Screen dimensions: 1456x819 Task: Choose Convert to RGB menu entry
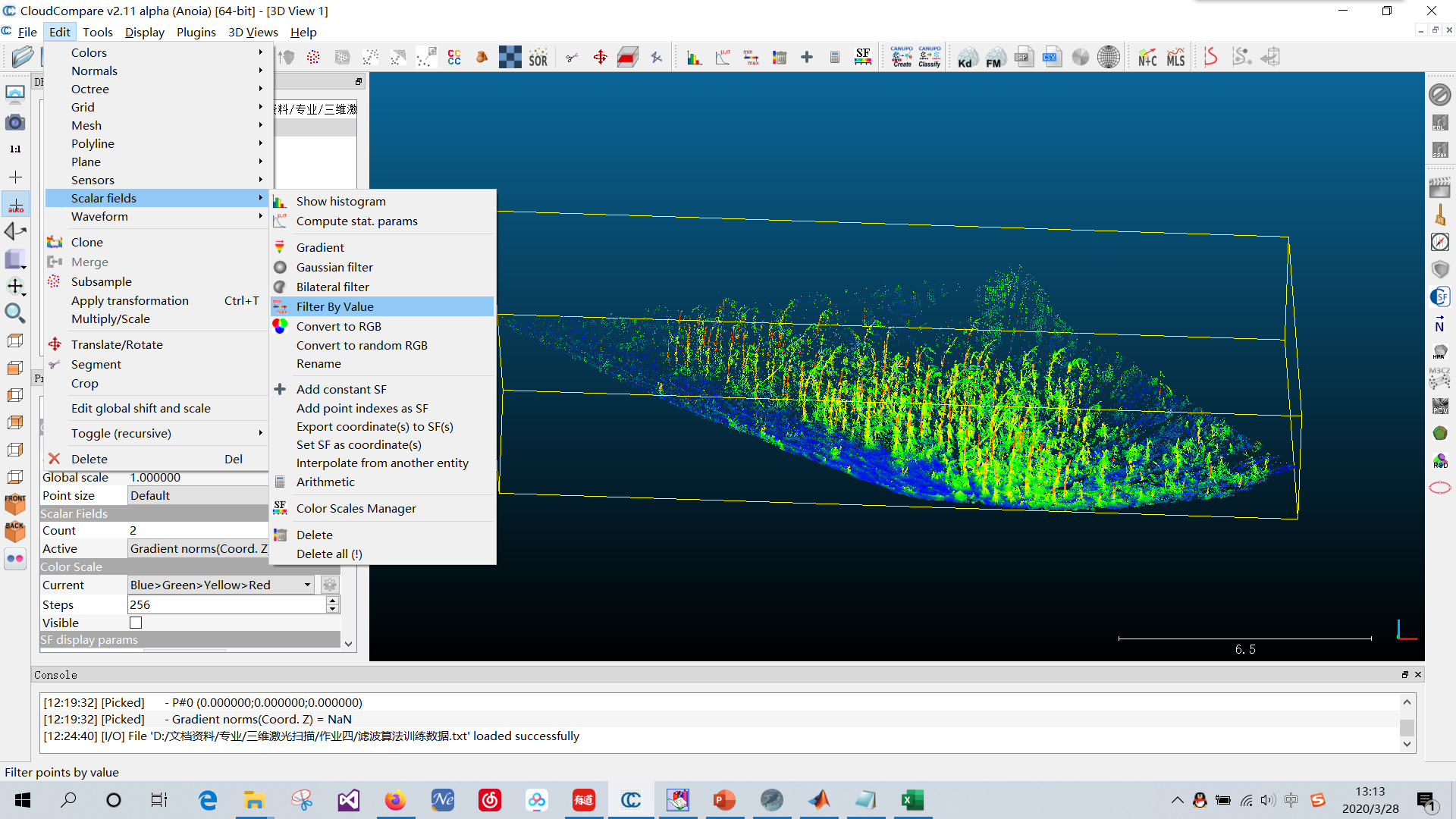[338, 326]
